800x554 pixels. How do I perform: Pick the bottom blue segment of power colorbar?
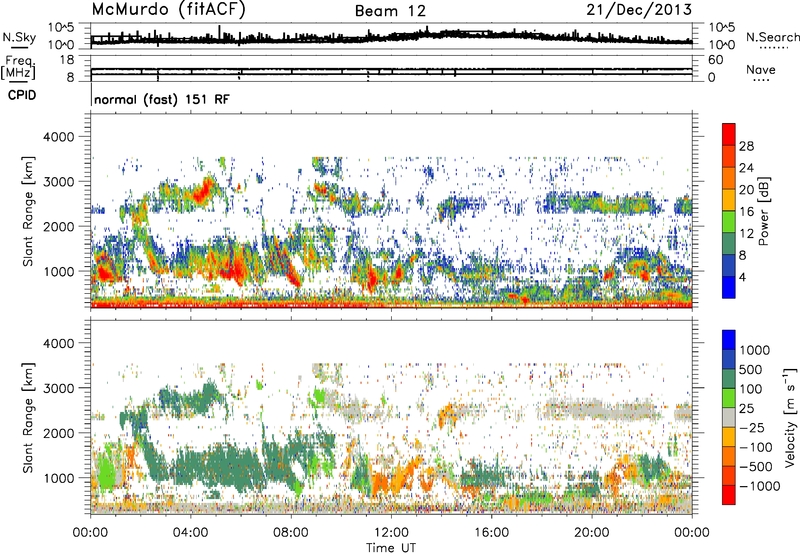pos(729,287)
